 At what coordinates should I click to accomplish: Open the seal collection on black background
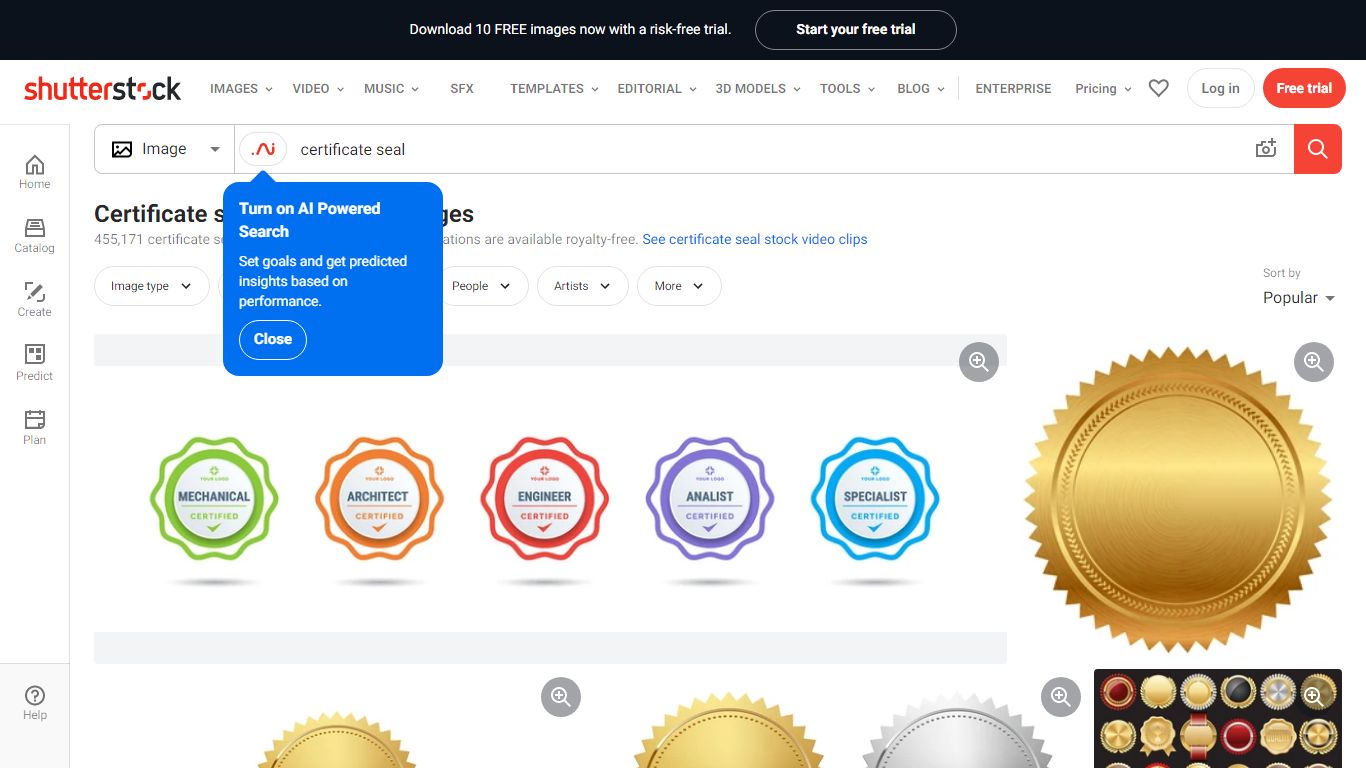tap(1218, 719)
